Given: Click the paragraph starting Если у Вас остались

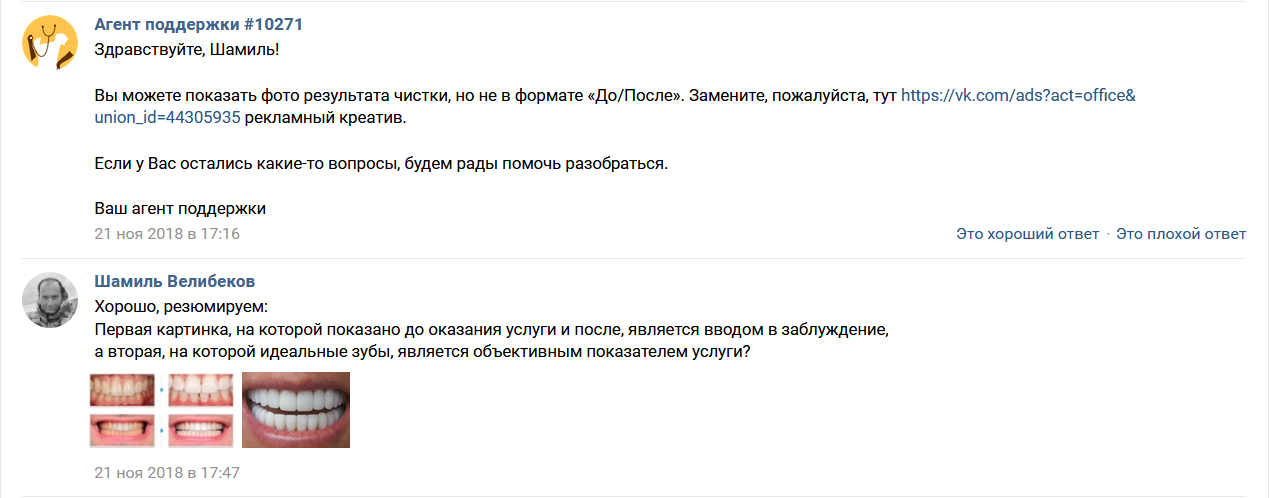Looking at the screenshot, I should coord(380,163).
